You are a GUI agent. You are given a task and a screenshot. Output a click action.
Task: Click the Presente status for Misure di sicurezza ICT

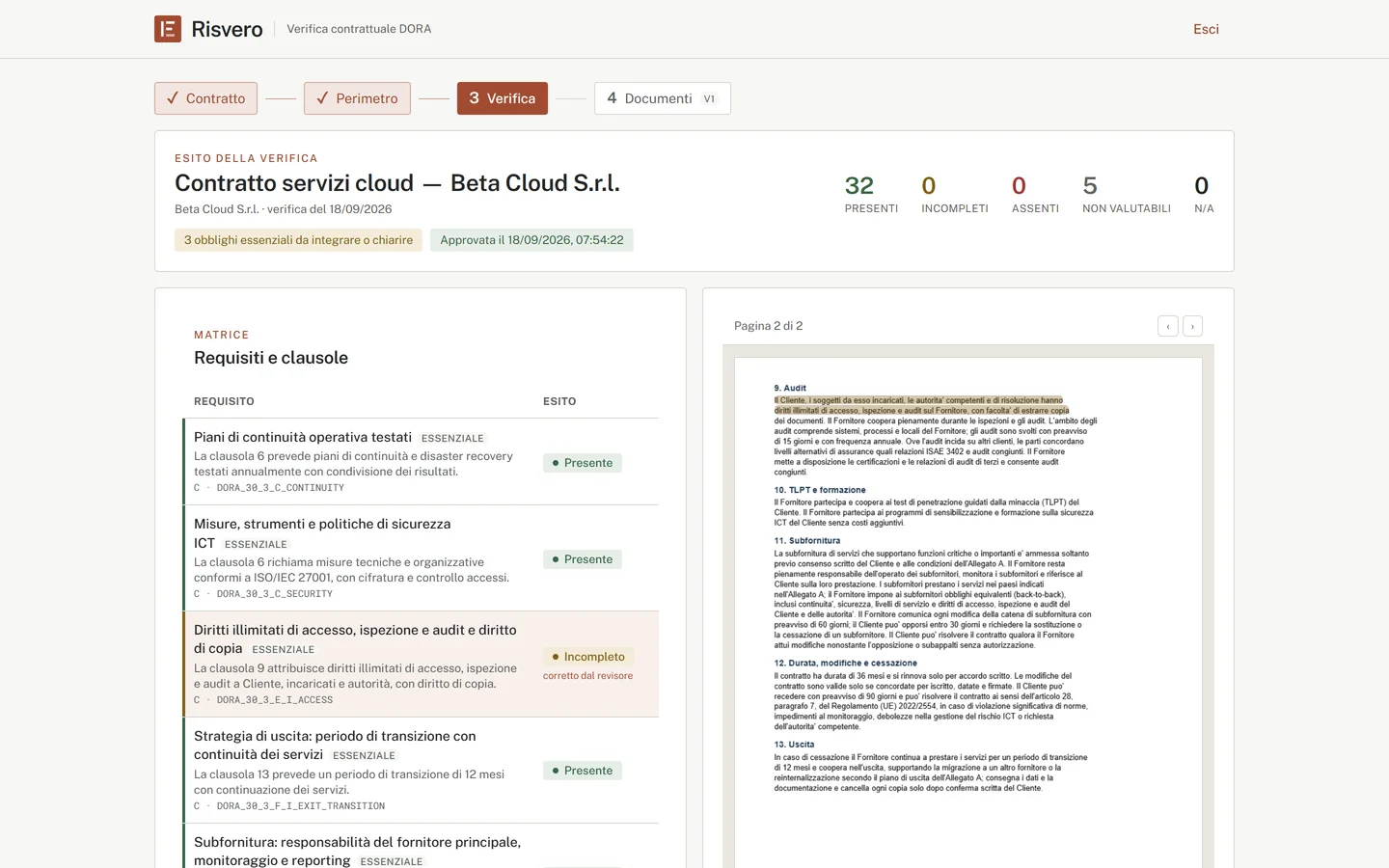pos(583,559)
